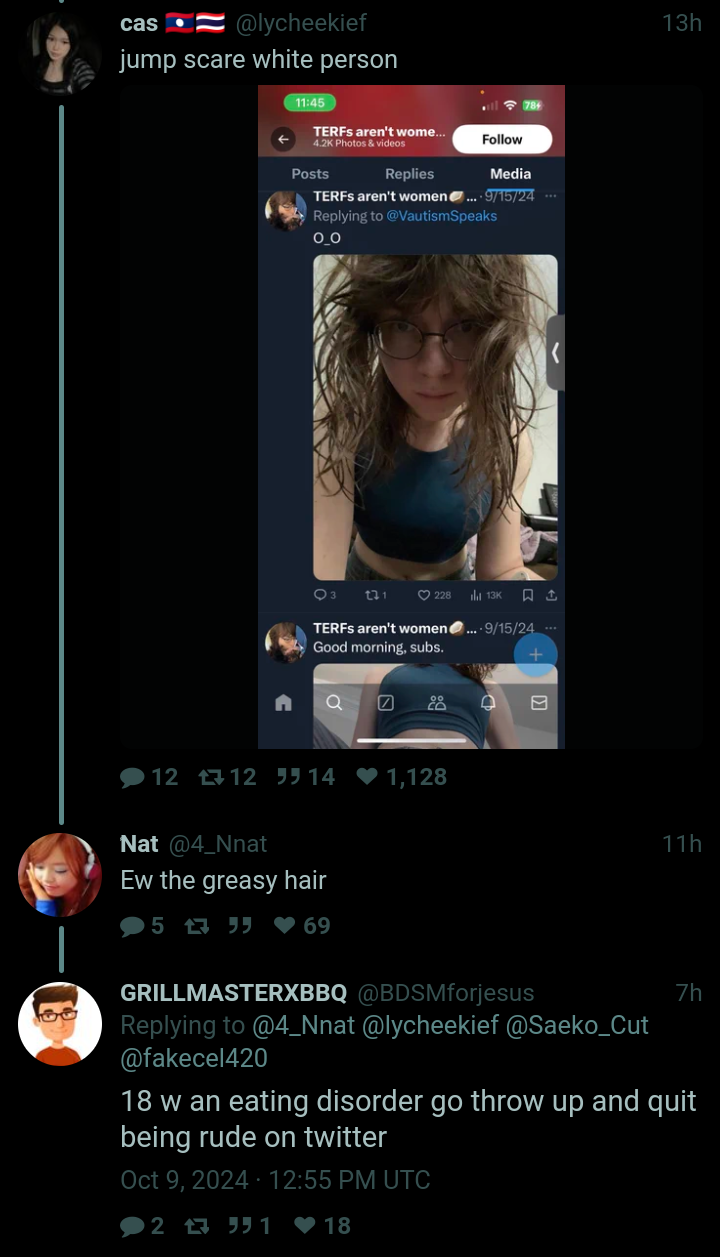The height and width of the screenshot is (1257, 720).
Task: Reply to GRILLMASTERXBBQ's post with 2 comments
Action: 142,1226
